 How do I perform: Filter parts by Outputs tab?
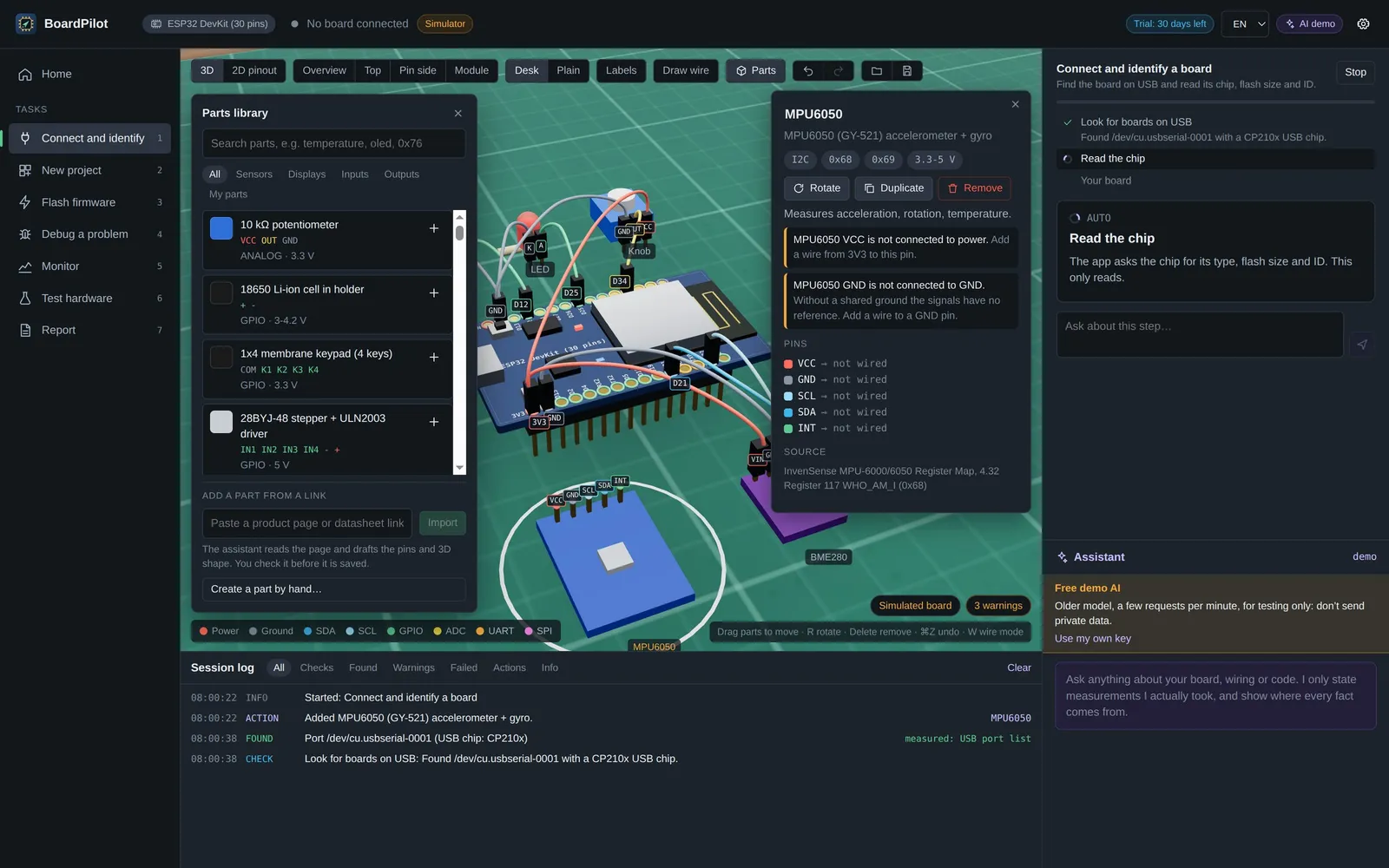pos(401,174)
